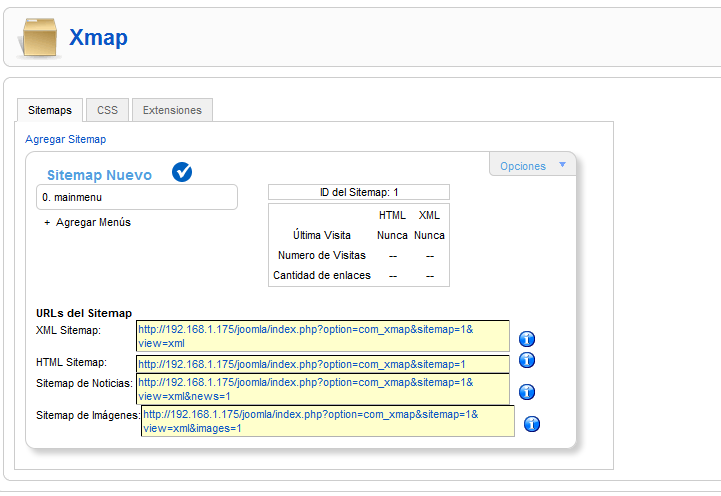Click the info icon beside HTML Sitemap URL

pyautogui.click(x=527, y=361)
